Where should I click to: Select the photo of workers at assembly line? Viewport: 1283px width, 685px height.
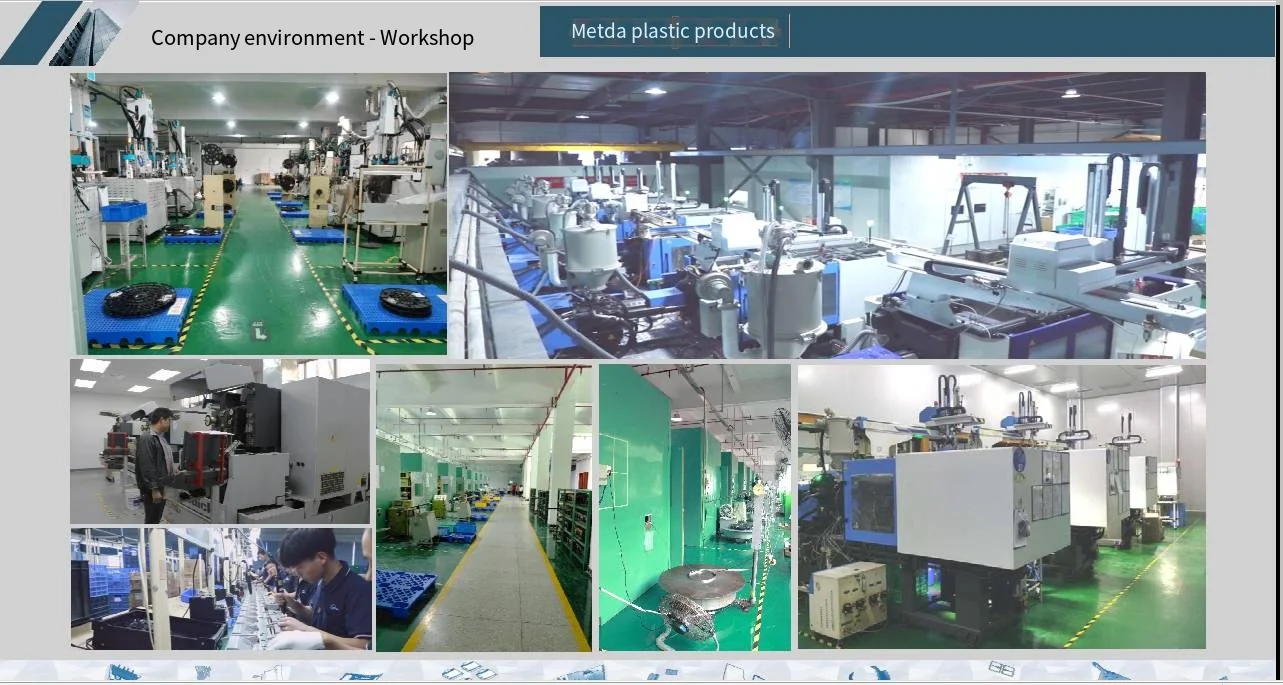point(221,589)
